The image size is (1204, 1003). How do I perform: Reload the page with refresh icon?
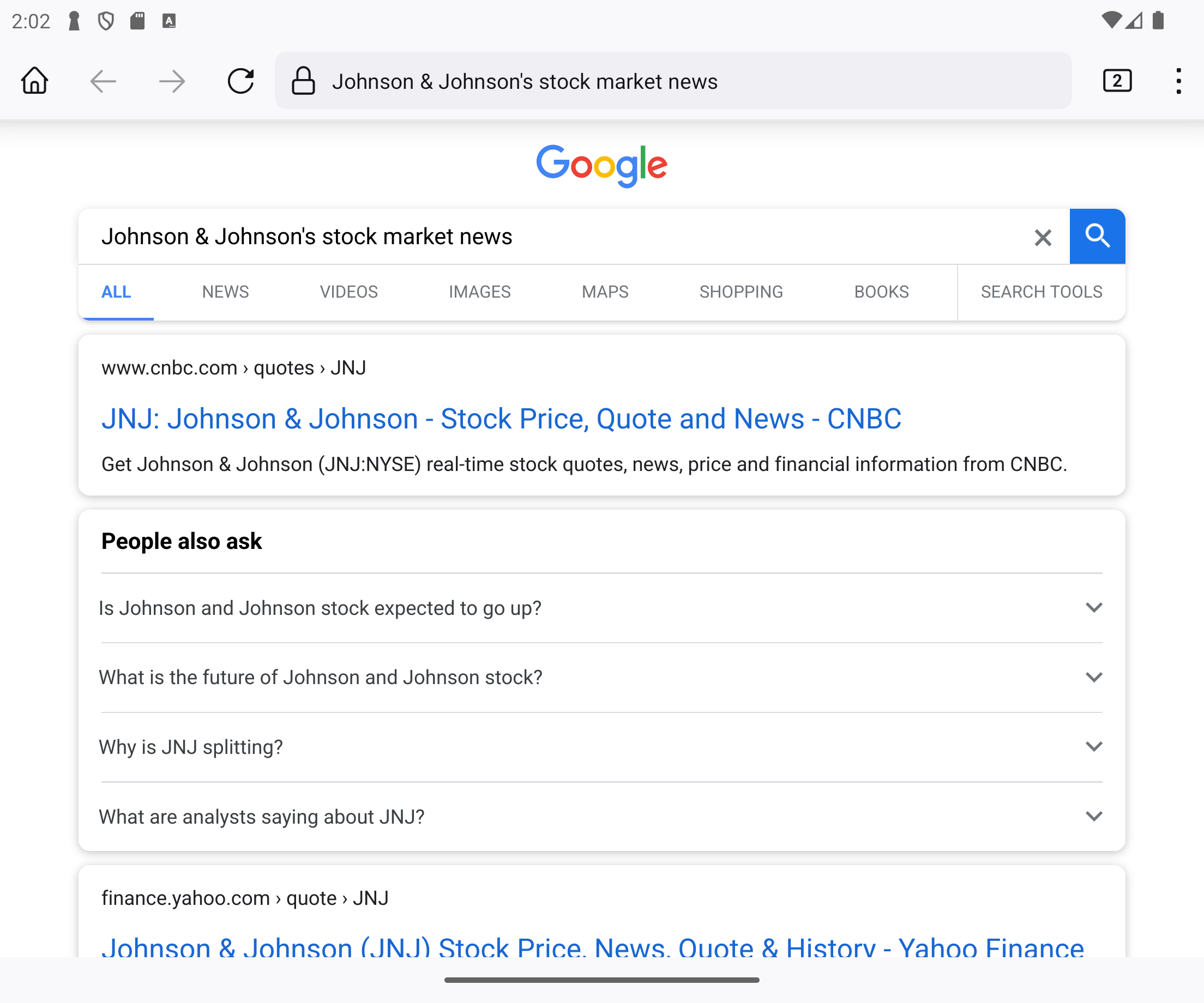point(241,81)
